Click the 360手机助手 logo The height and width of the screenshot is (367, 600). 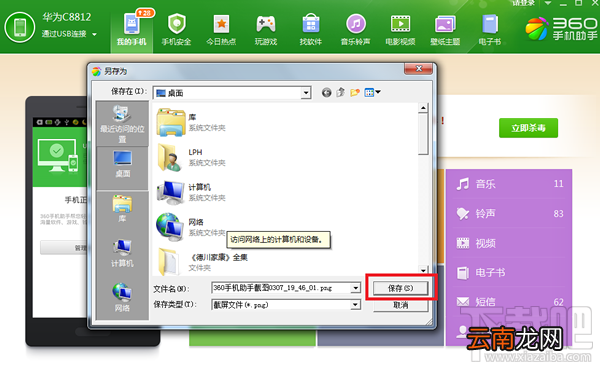coord(561,29)
